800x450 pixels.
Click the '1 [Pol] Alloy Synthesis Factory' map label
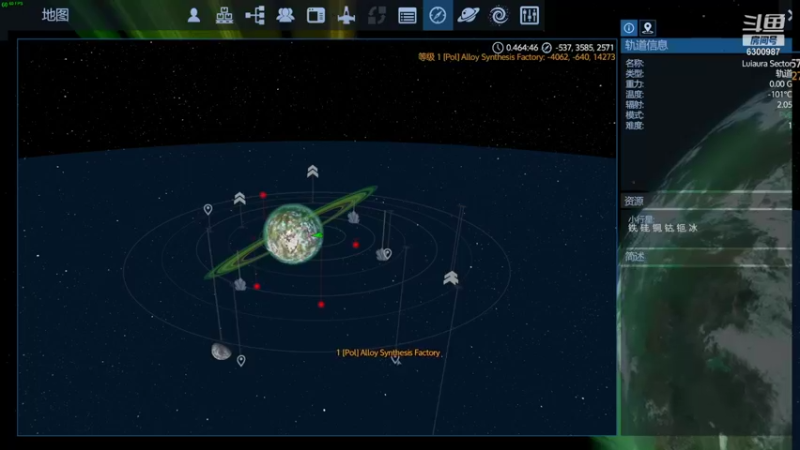click(x=388, y=353)
